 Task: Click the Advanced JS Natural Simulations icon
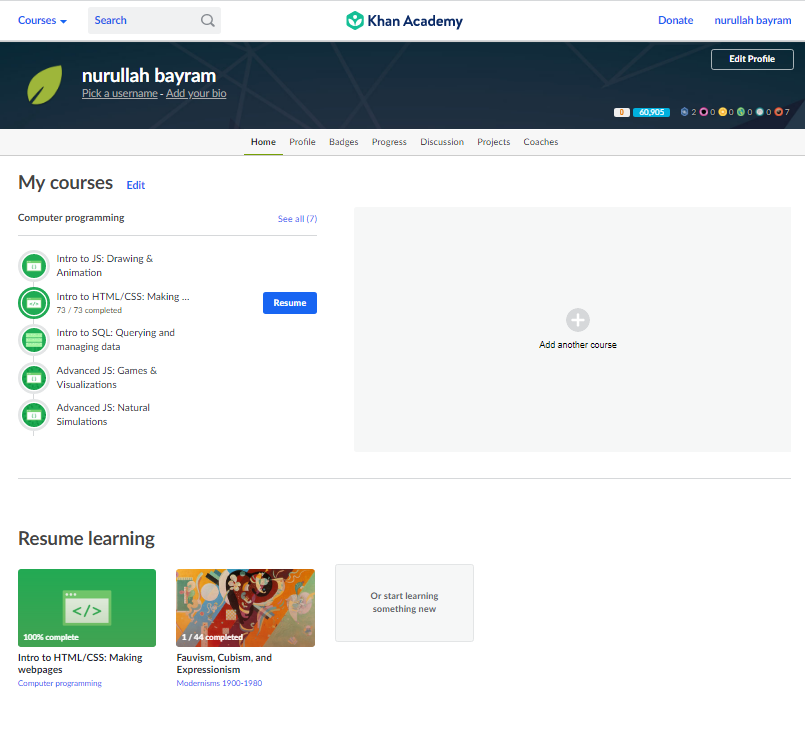point(34,415)
